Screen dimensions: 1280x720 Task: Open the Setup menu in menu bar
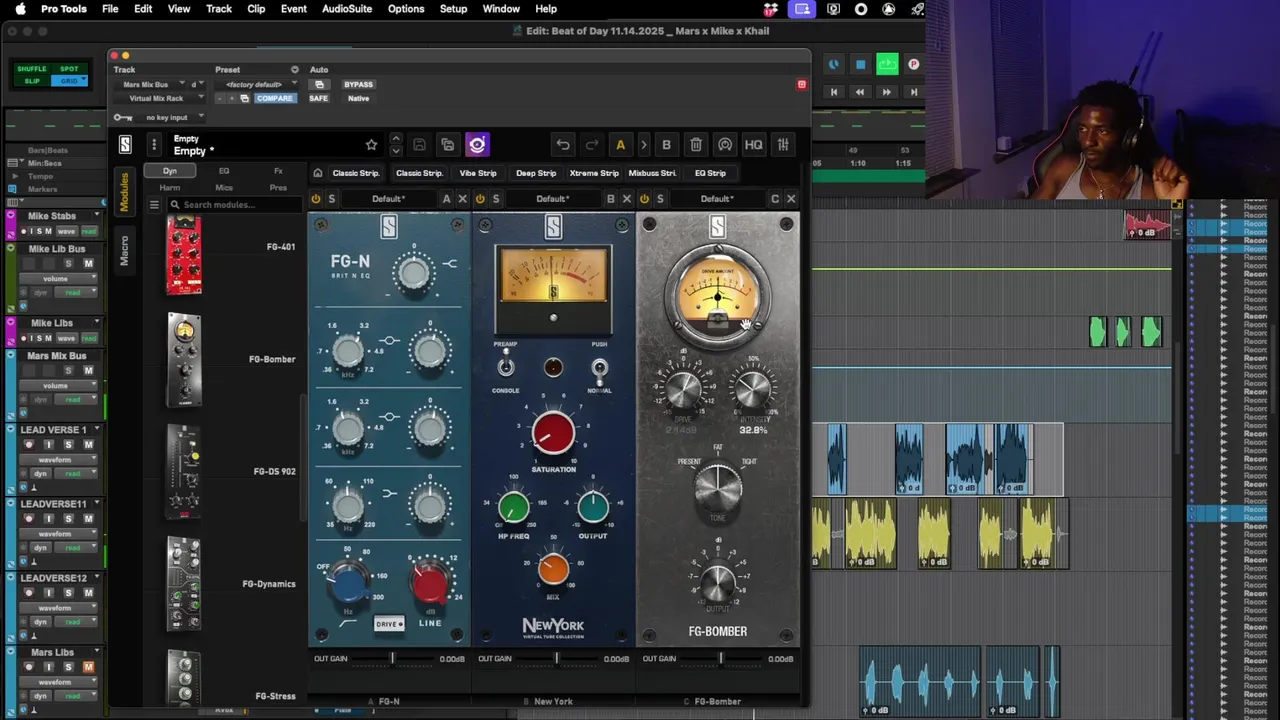coord(453,9)
